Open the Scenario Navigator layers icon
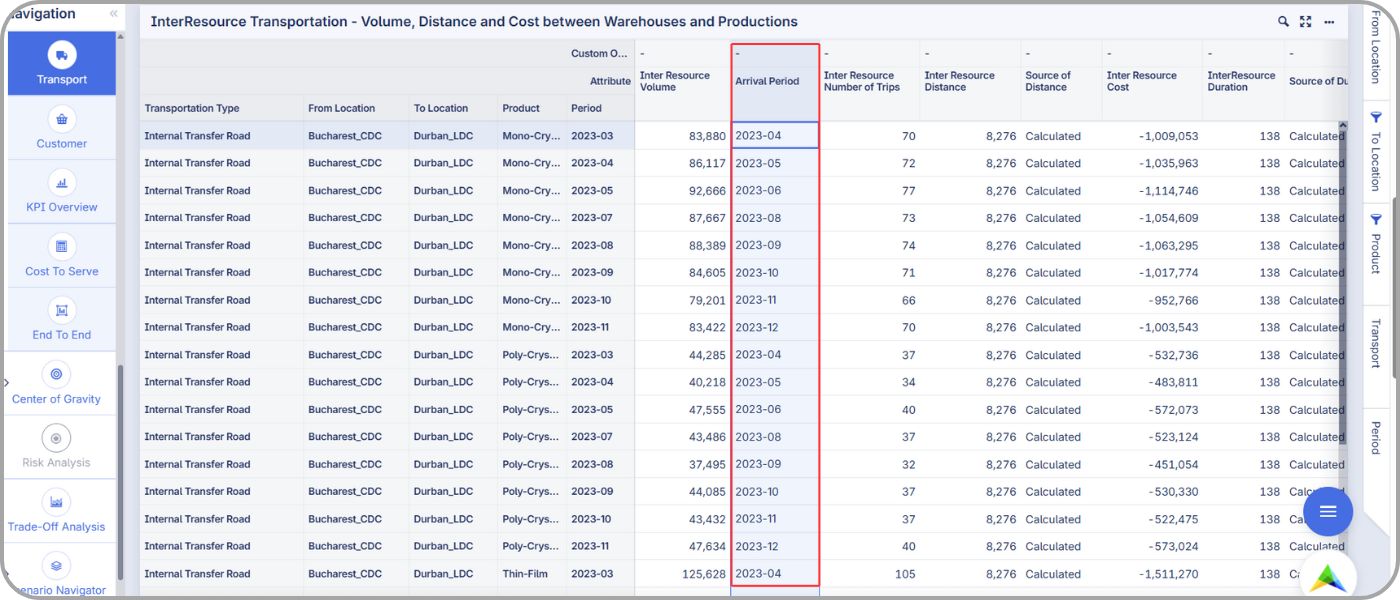Screen dimensions: 1400x600 [x=56, y=565]
